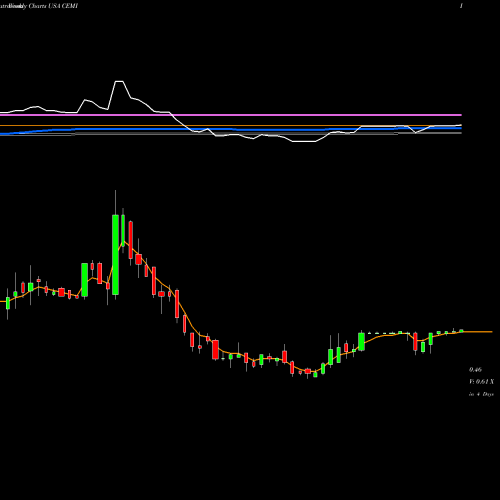Click the last green candlestick on the right
The image size is (500, 500).
pyautogui.click(x=461, y=331)
